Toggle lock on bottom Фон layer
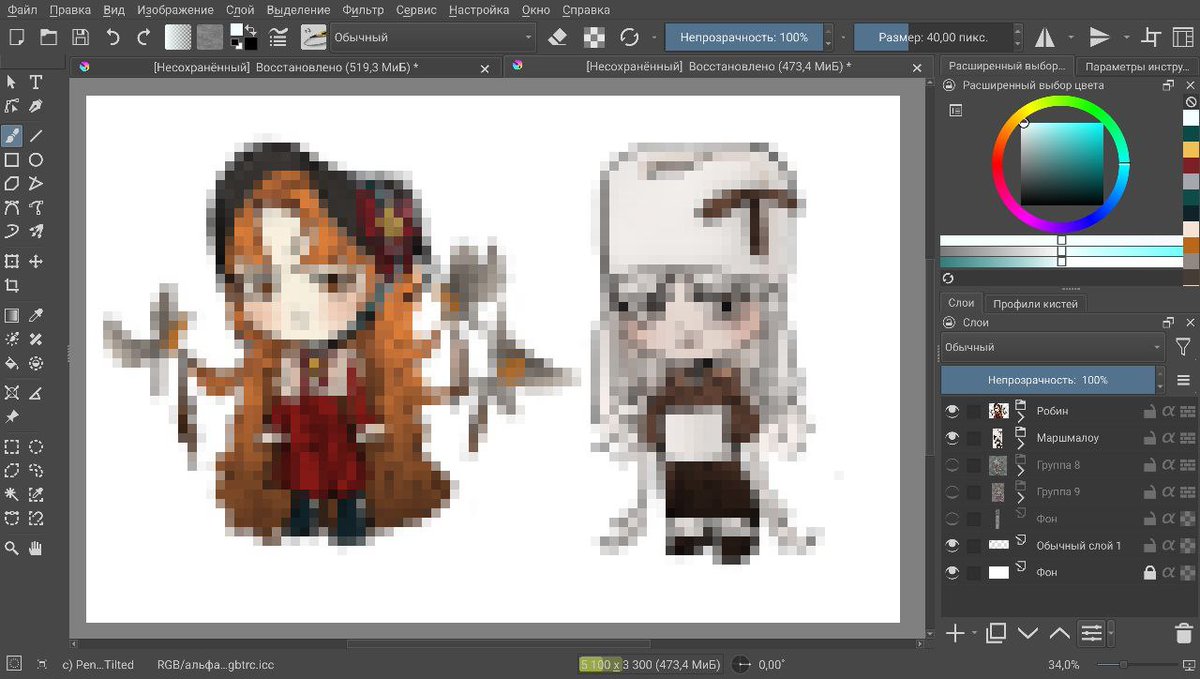The height and width of the screenshot is (679, 1200). pyautogui.click(x=1151, y=573)
